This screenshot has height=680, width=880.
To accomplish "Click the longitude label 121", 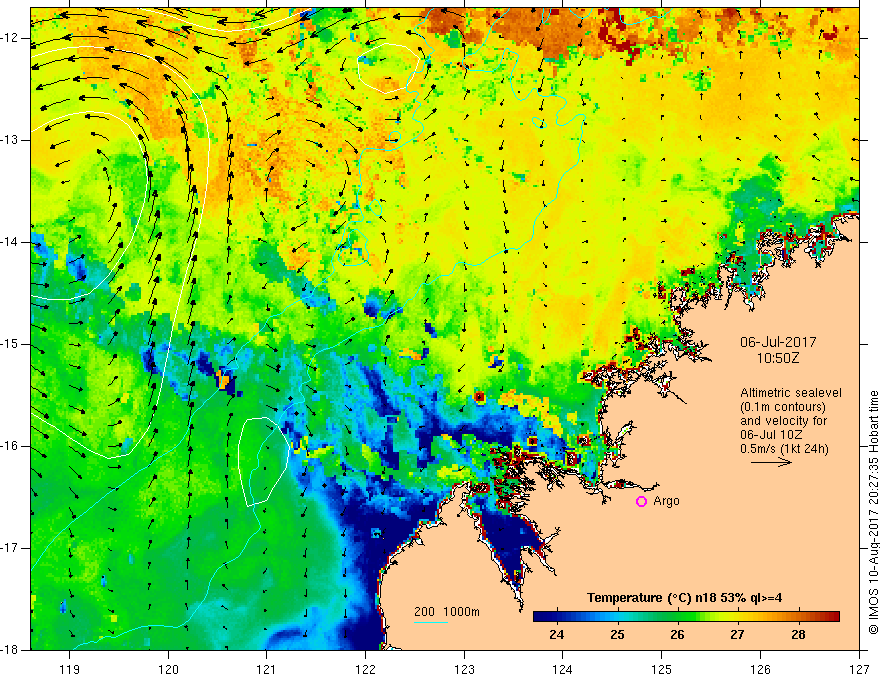I will coord(266,669).
